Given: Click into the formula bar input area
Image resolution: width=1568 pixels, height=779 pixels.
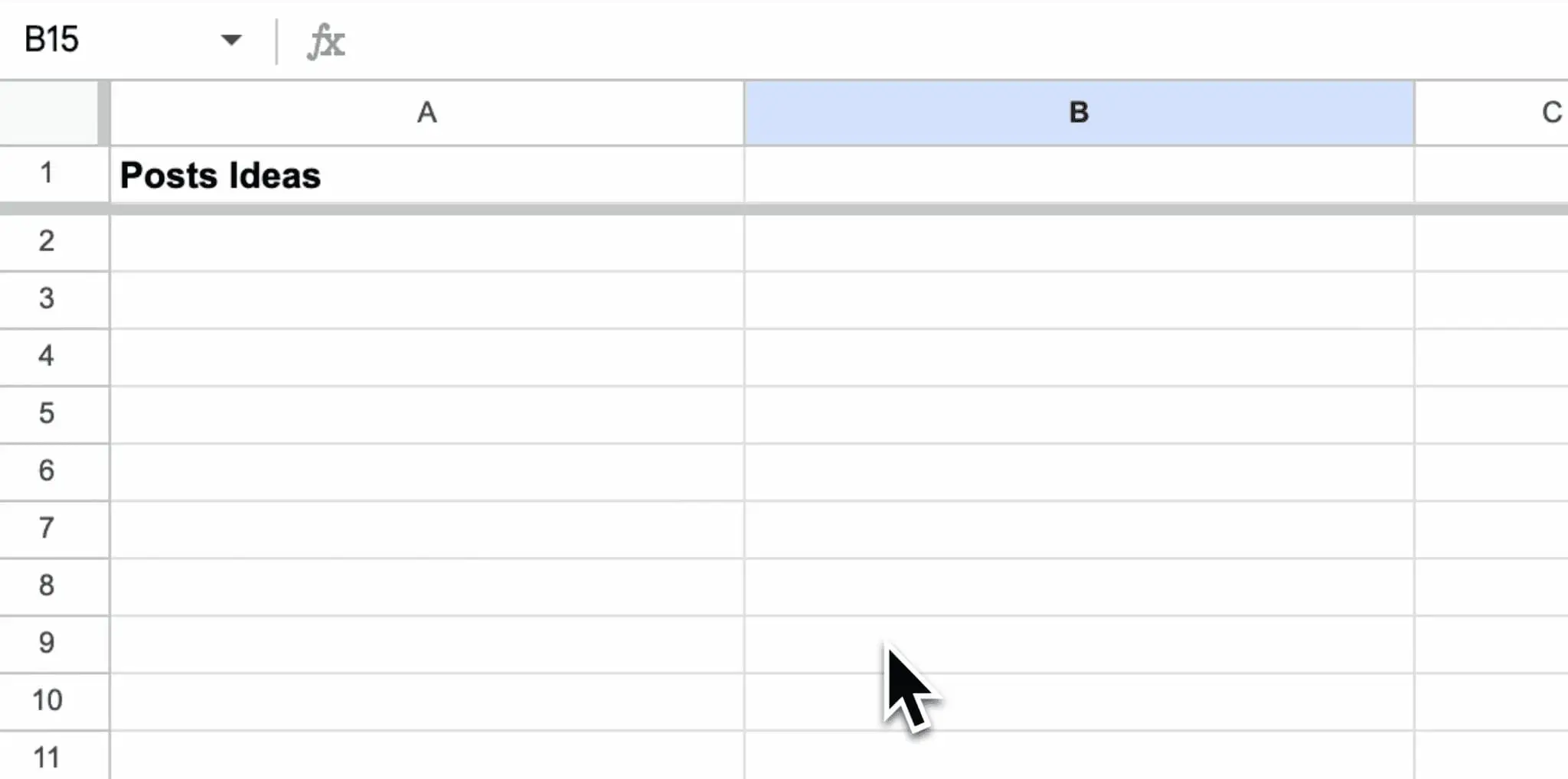Looking at the screenshot, I should tap(919, 41).
